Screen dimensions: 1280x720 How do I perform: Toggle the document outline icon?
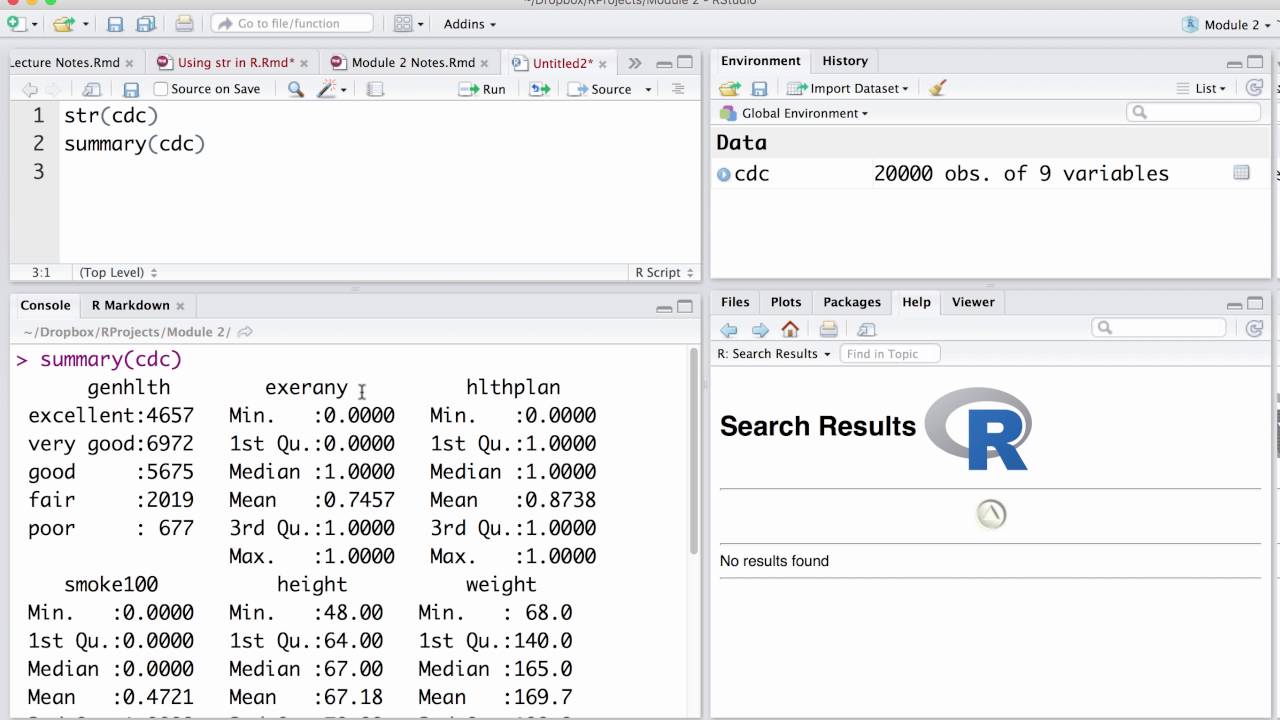(x=678, y=89)
